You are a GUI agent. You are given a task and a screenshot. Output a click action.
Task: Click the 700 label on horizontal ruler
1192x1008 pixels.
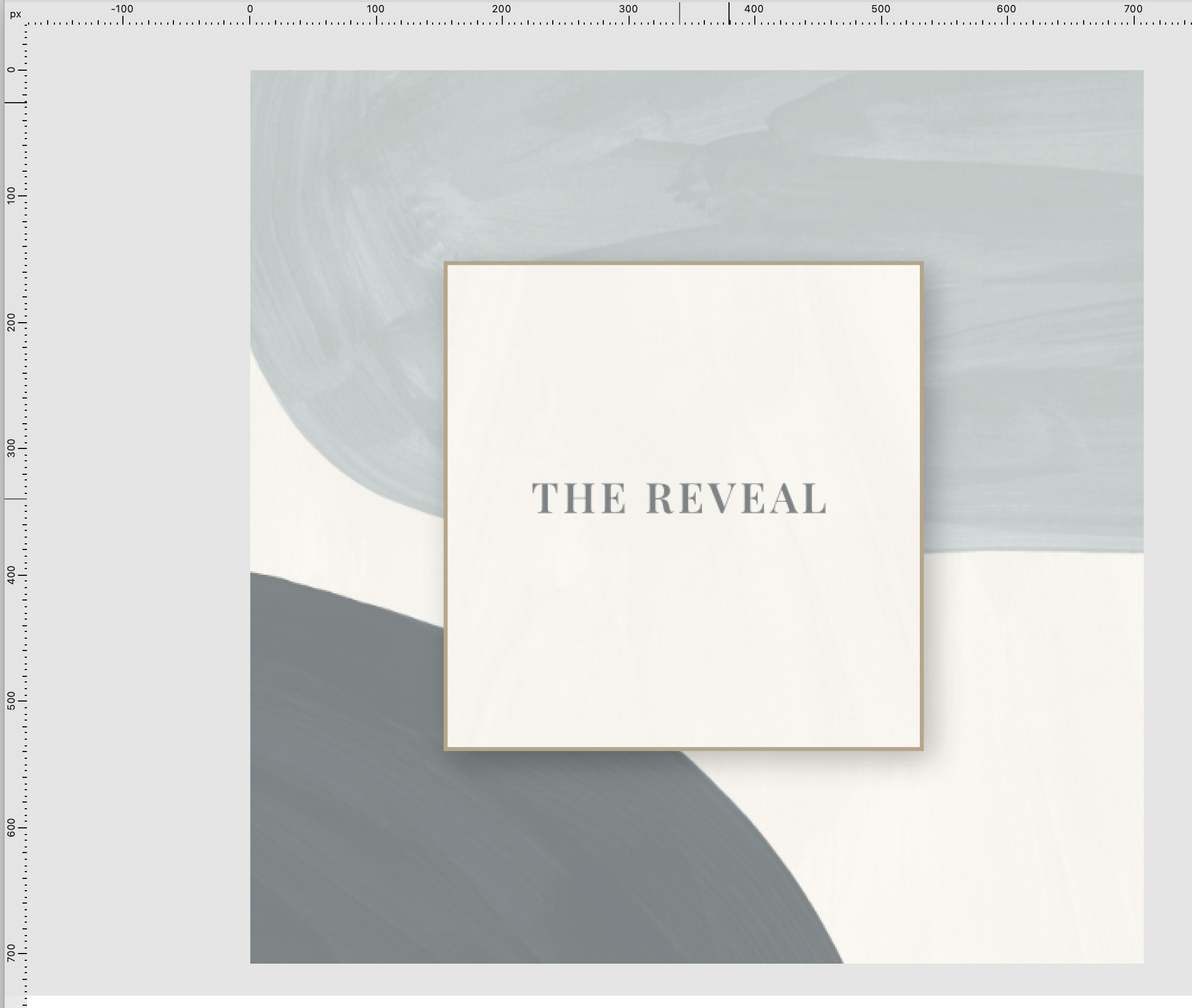1133,9
